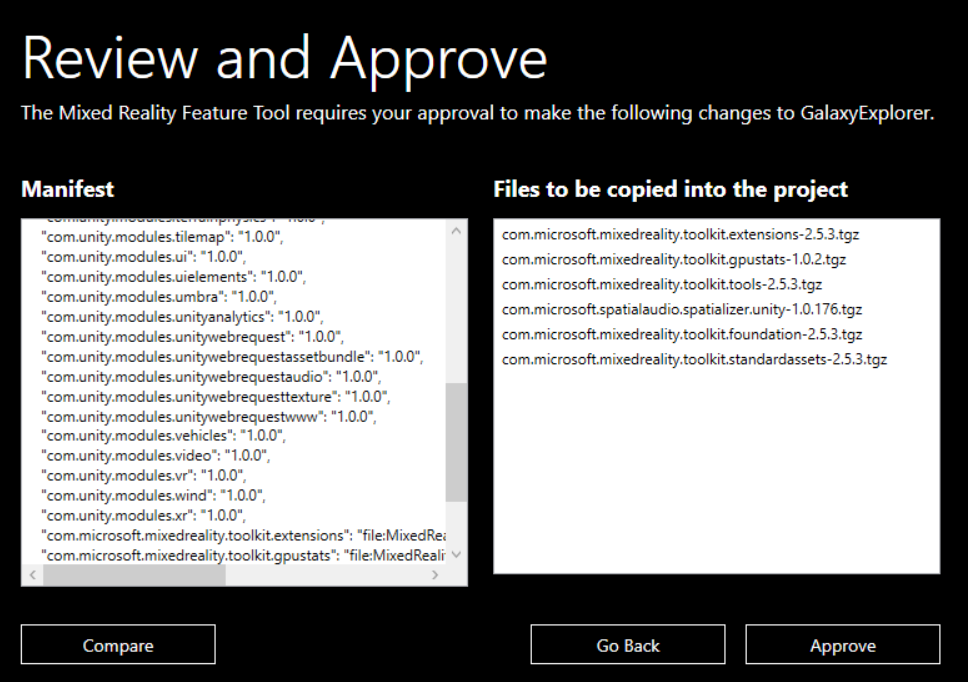Click the Manifest horizontal scrollbar right arrow
The width and height of the screenshot is (974, 682).
click(434, 575)
